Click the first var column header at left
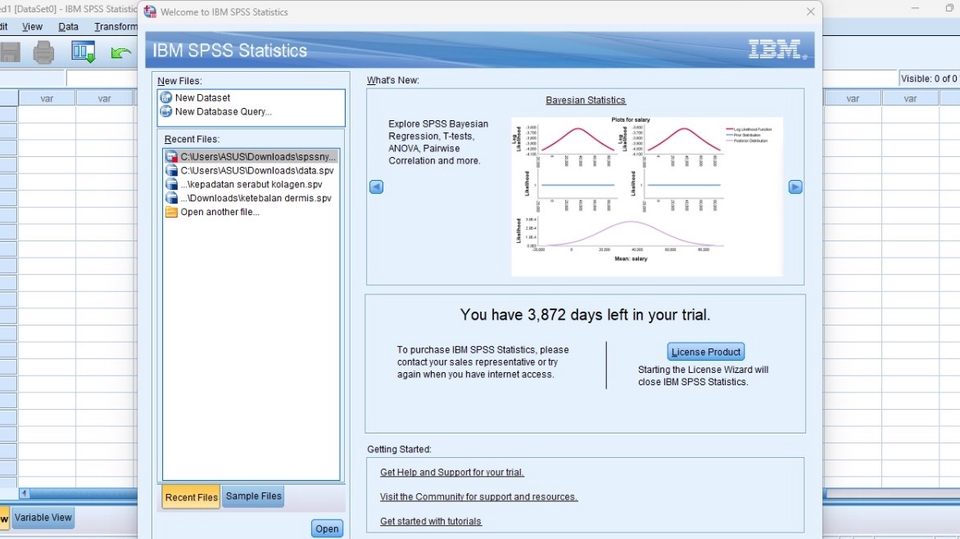The image size is (960, 539). pos(47,98)
